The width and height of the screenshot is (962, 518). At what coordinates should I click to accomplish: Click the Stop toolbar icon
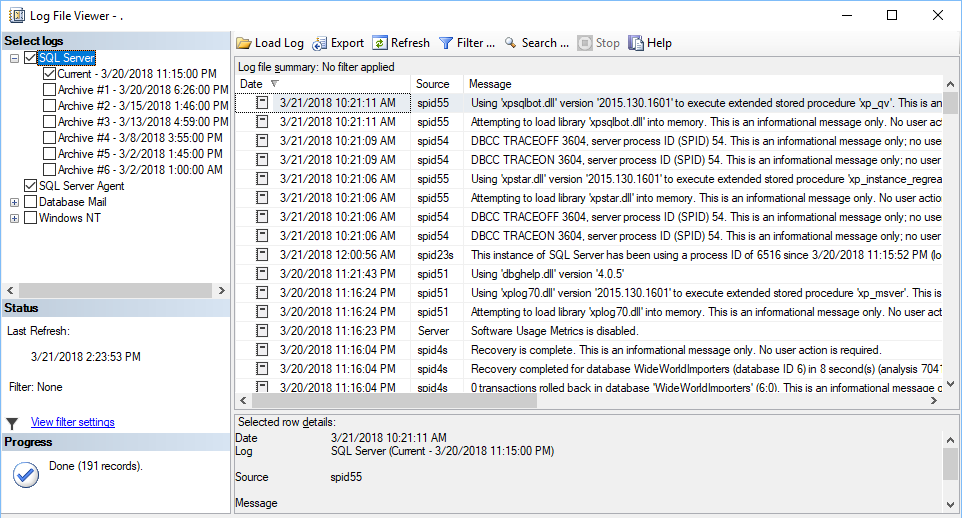pos(584,43)
